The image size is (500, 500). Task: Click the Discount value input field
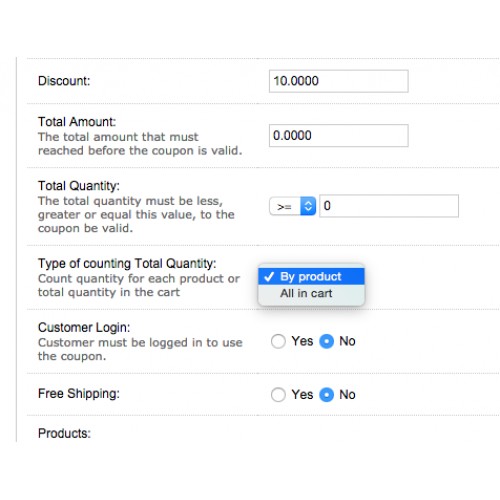(338, 81)
